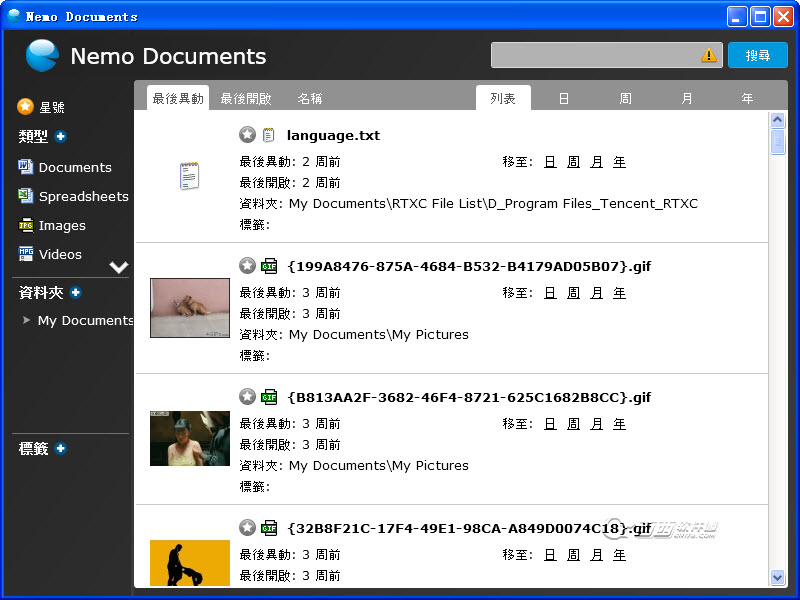Add a new folder with plus icon

[x=76, y=292]
